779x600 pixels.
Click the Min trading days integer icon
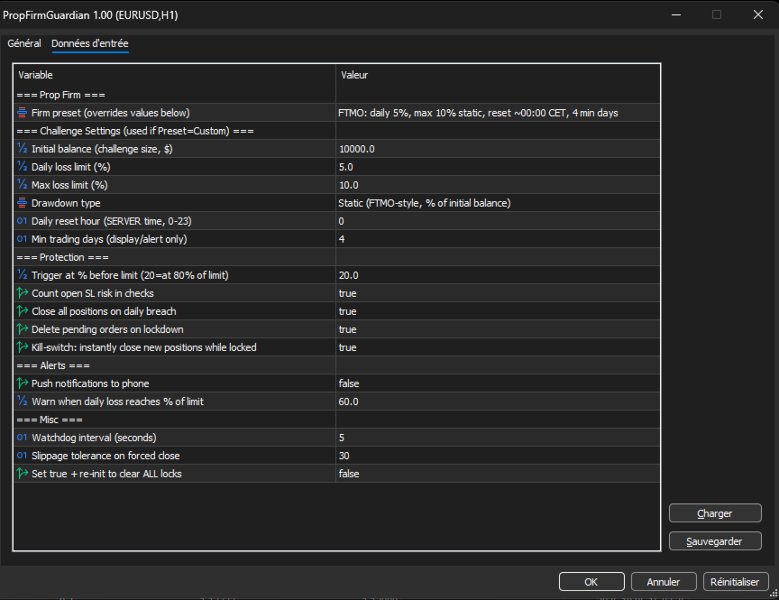(x=22, y=239)
